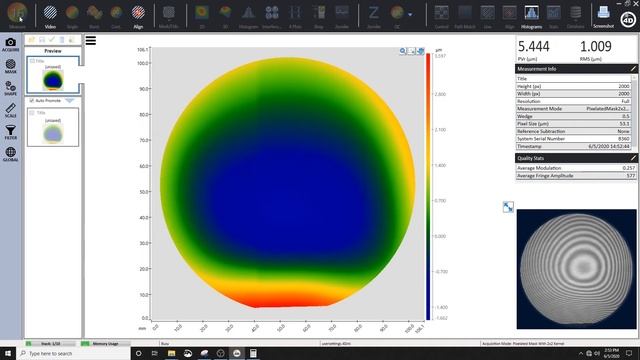Open the Database icon in the toolbar
This screenshot has width=640, height=360.
point(576,16)
